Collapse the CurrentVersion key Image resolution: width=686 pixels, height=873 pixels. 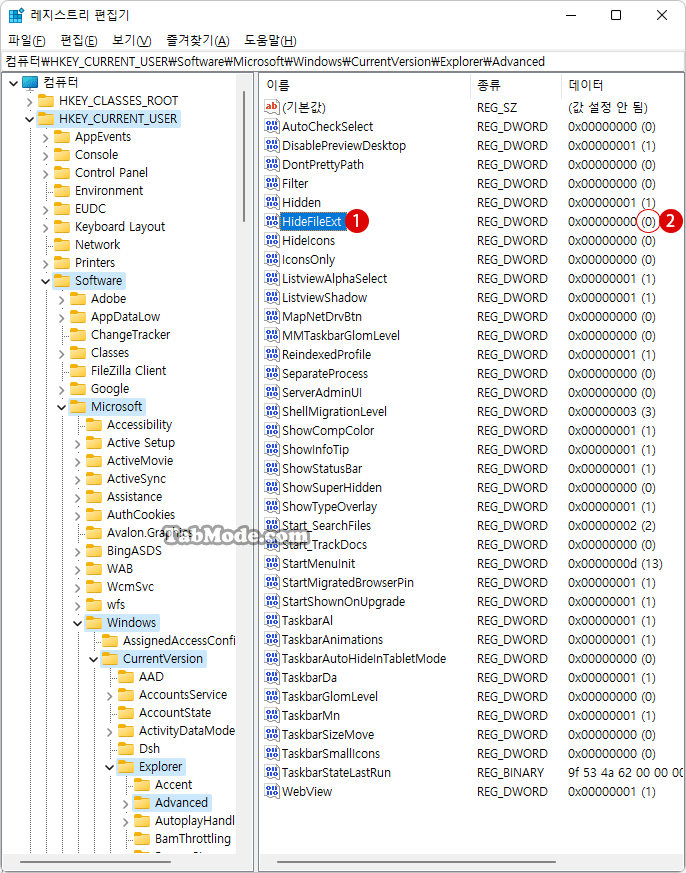(x=94, y=659)
